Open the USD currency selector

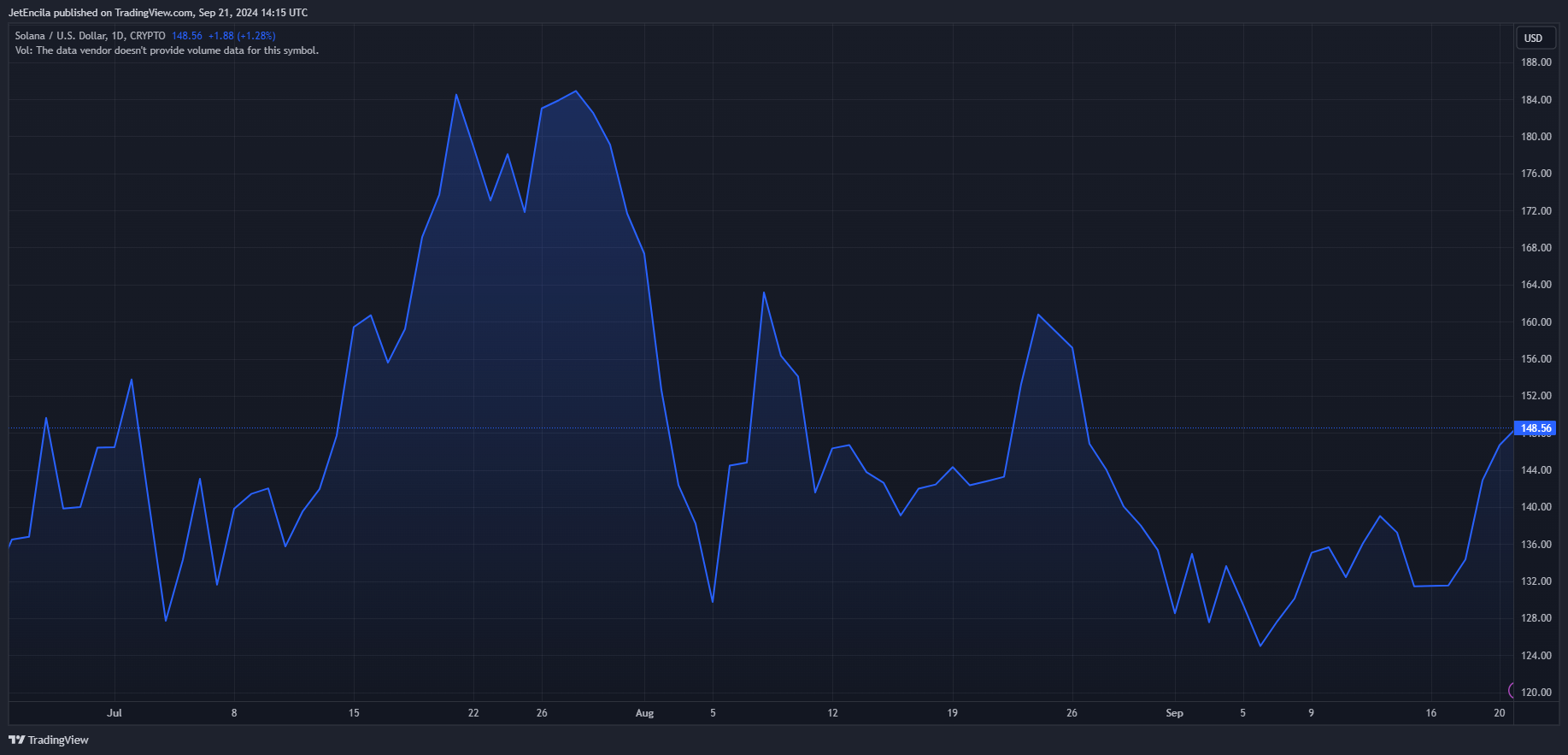(x=1534, y=38)
